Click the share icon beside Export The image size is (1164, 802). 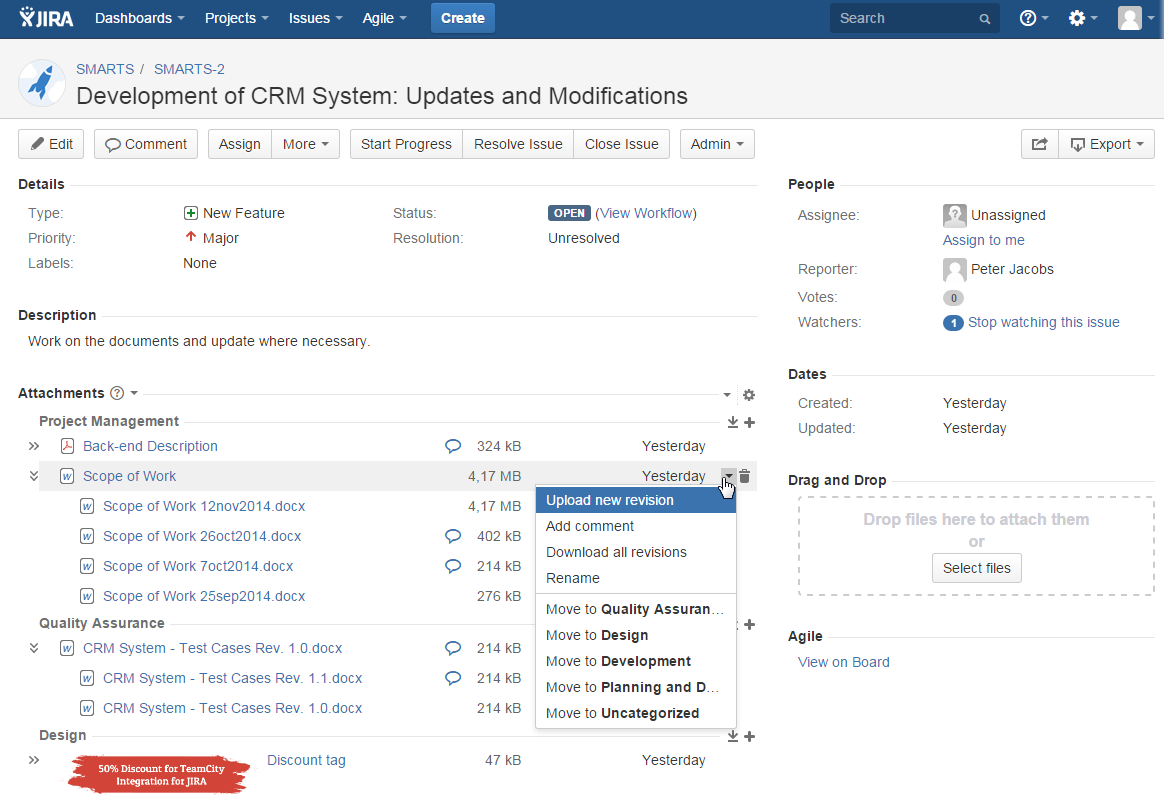[1039, 143]
